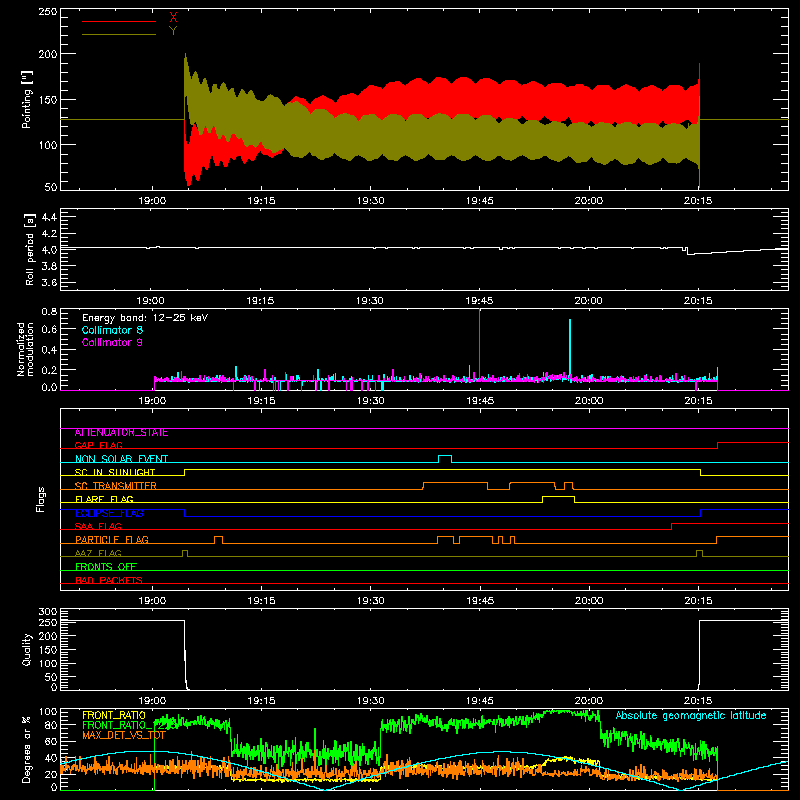Click the 19:30 tick label under Flags plot

[x=370, y=601]
